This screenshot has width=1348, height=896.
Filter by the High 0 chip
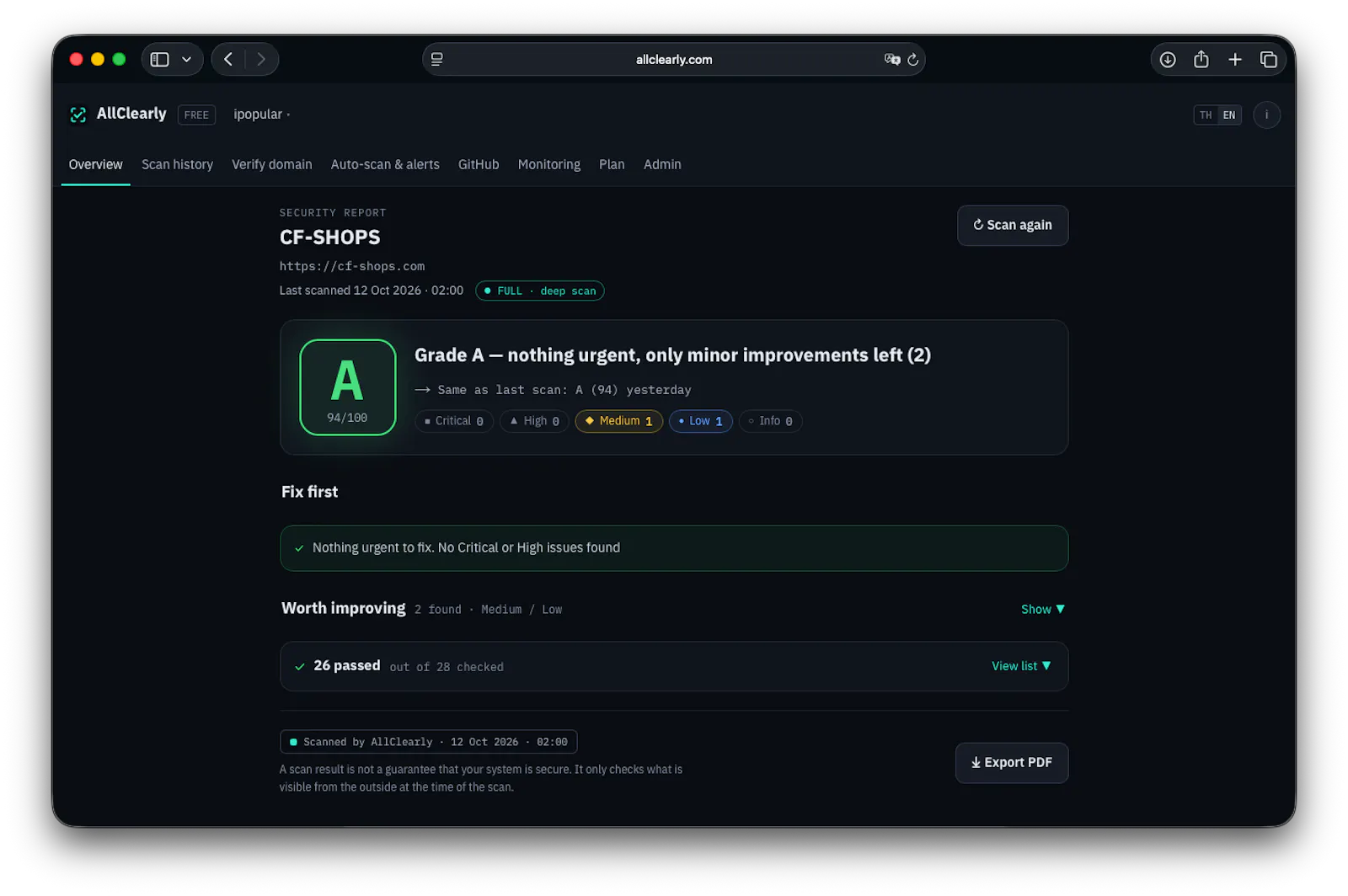(534, 421)
